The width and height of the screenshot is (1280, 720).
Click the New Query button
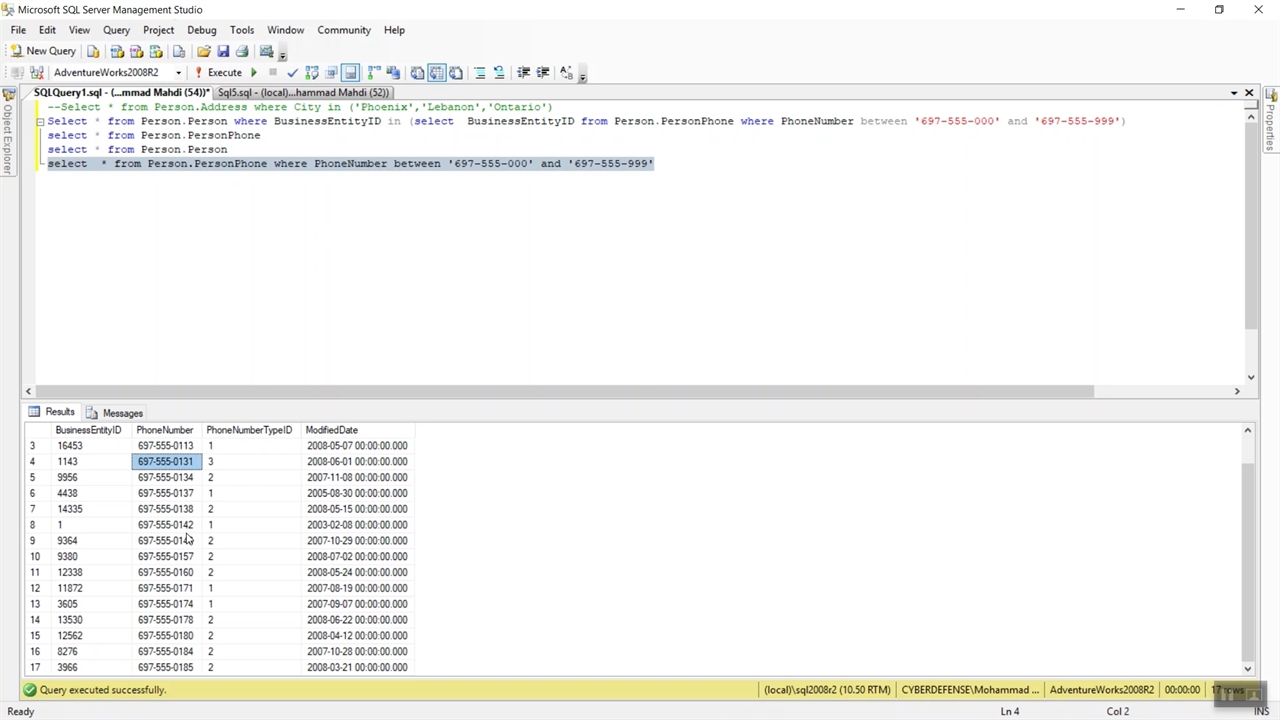coord(43,51)
